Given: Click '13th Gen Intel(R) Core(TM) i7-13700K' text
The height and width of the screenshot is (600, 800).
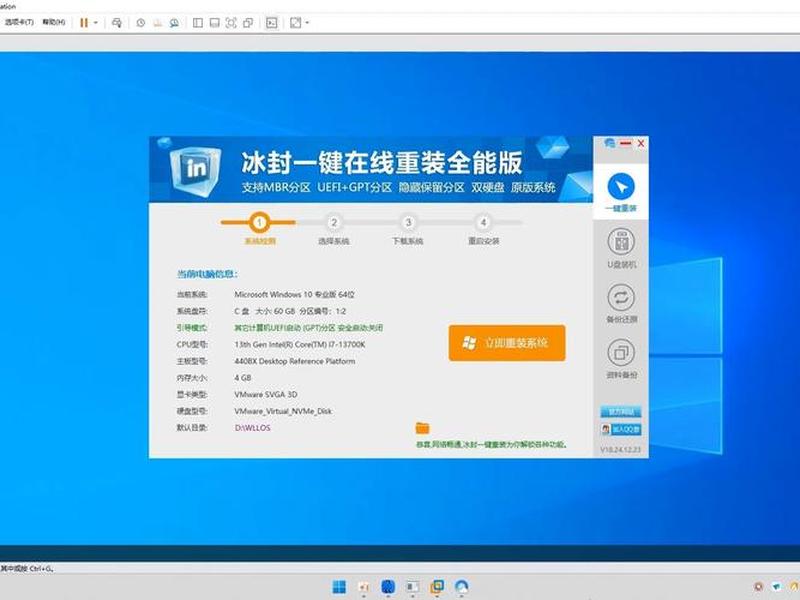Looking at the screenshot, I should pyautogui.click(x=300, y=344).
